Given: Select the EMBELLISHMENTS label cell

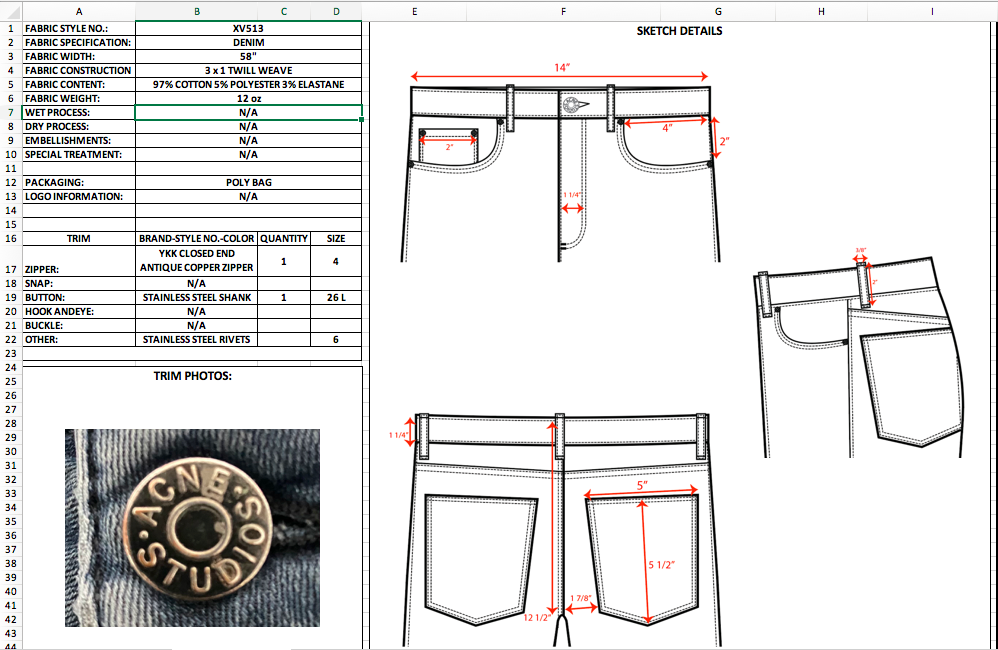Looking at the screenshot, I should [79, 141].
